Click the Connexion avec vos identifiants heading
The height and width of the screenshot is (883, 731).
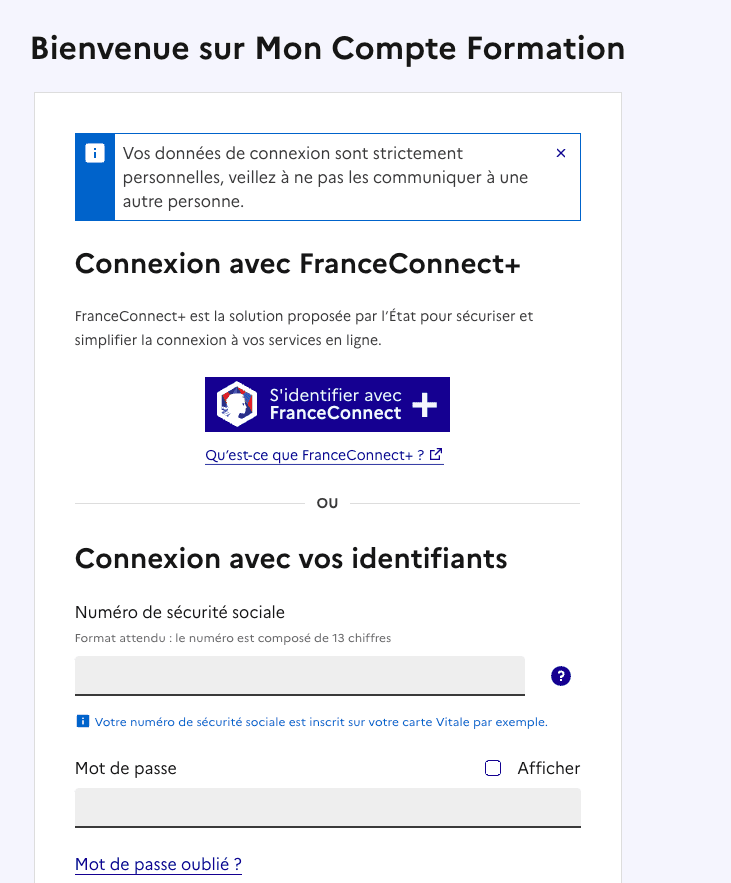pos(291,558)
